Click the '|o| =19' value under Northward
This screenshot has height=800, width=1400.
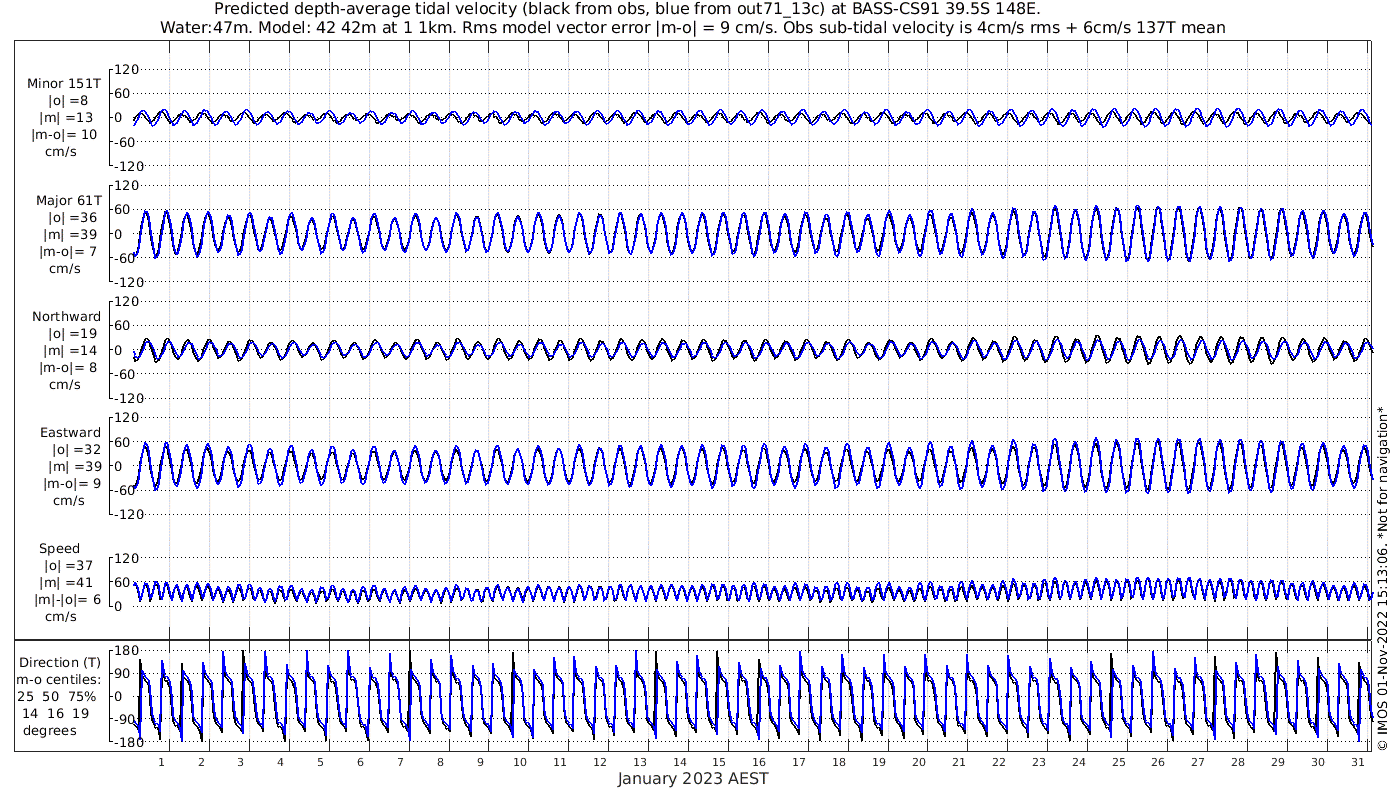[x=72, y=333]
